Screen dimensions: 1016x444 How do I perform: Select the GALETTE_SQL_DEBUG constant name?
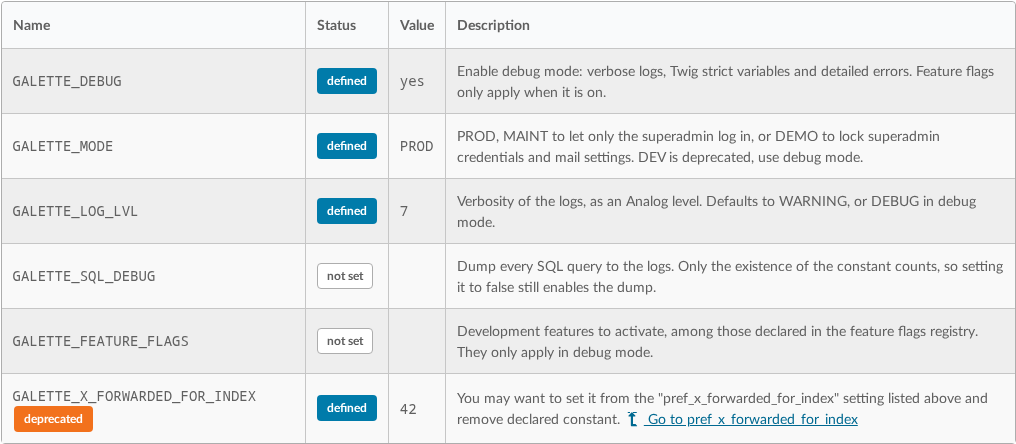(x=84, y=276)
